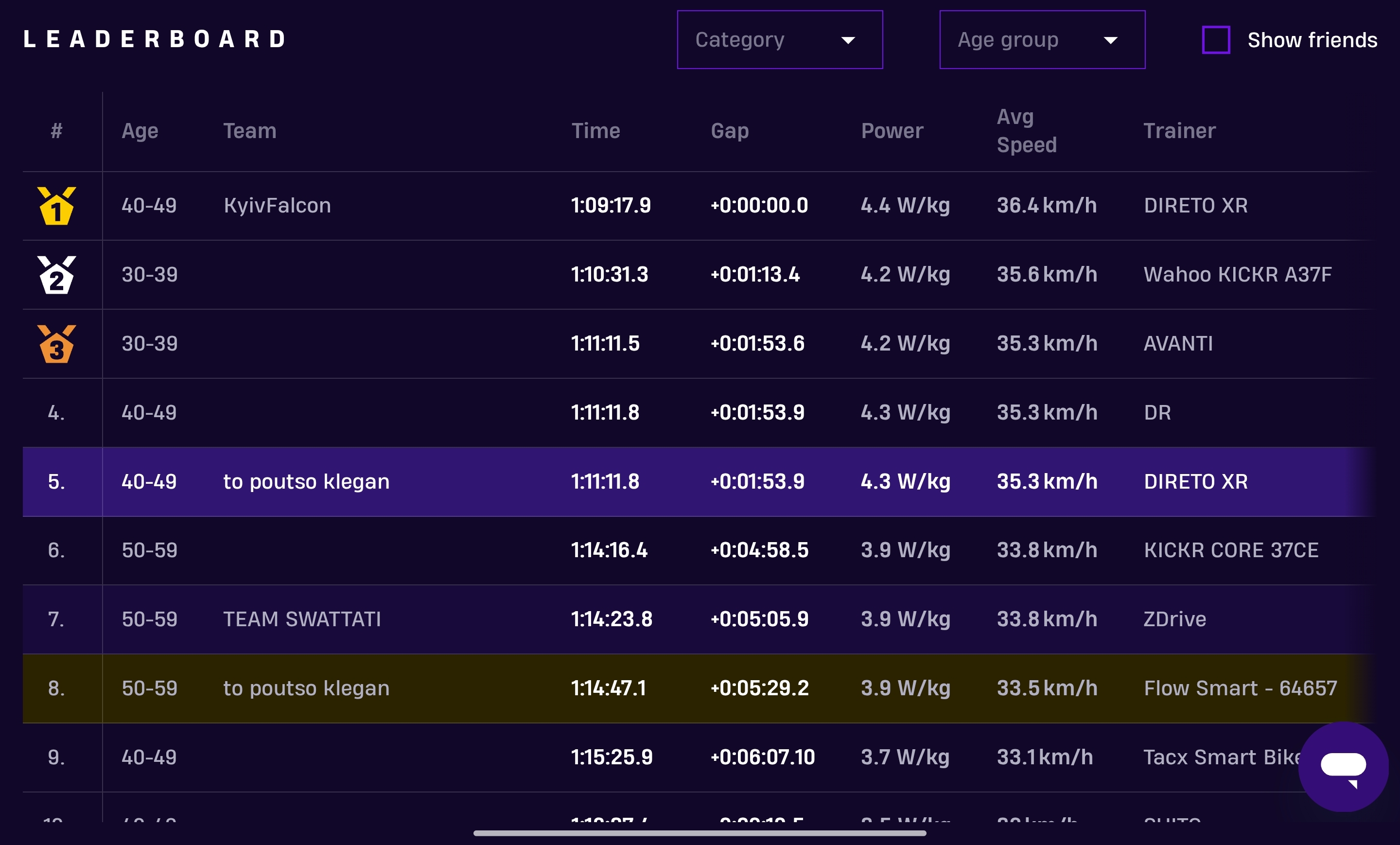1400x845 pixels.
Task: Click the bronze third place medal icon
Action: point(56,344)
